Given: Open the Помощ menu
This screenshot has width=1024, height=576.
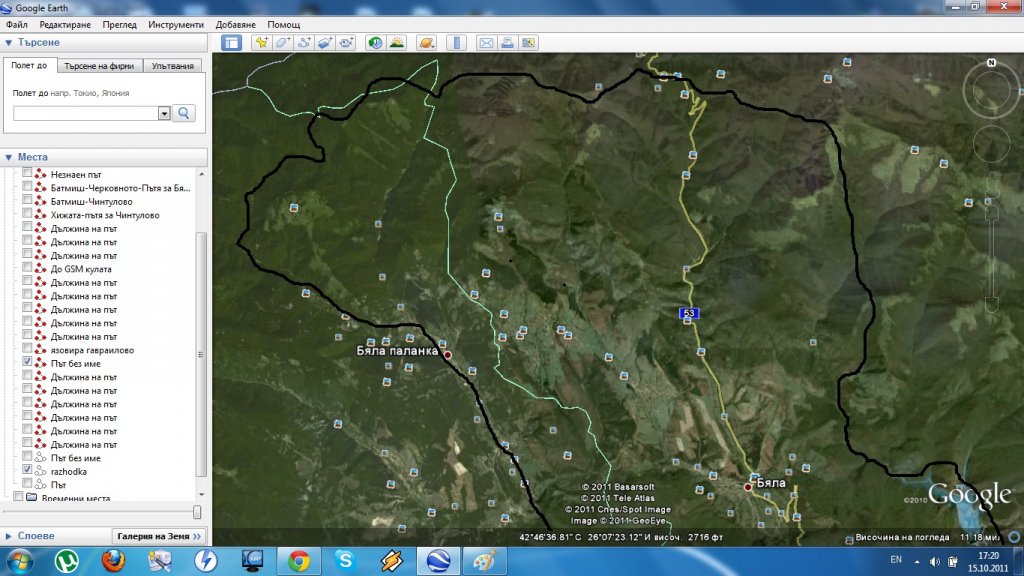Looking at the screenshot, I should 283,25.
